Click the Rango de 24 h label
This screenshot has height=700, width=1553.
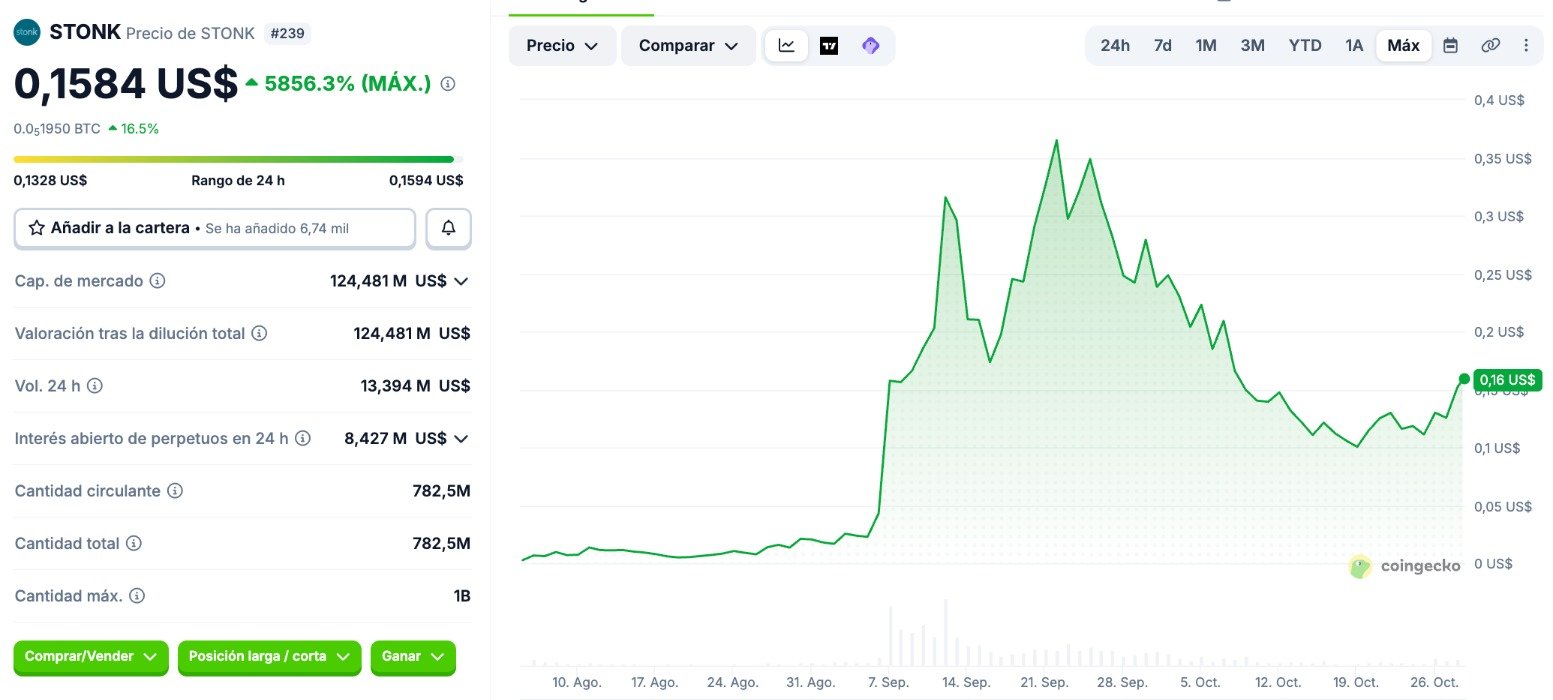pos(238,181)
